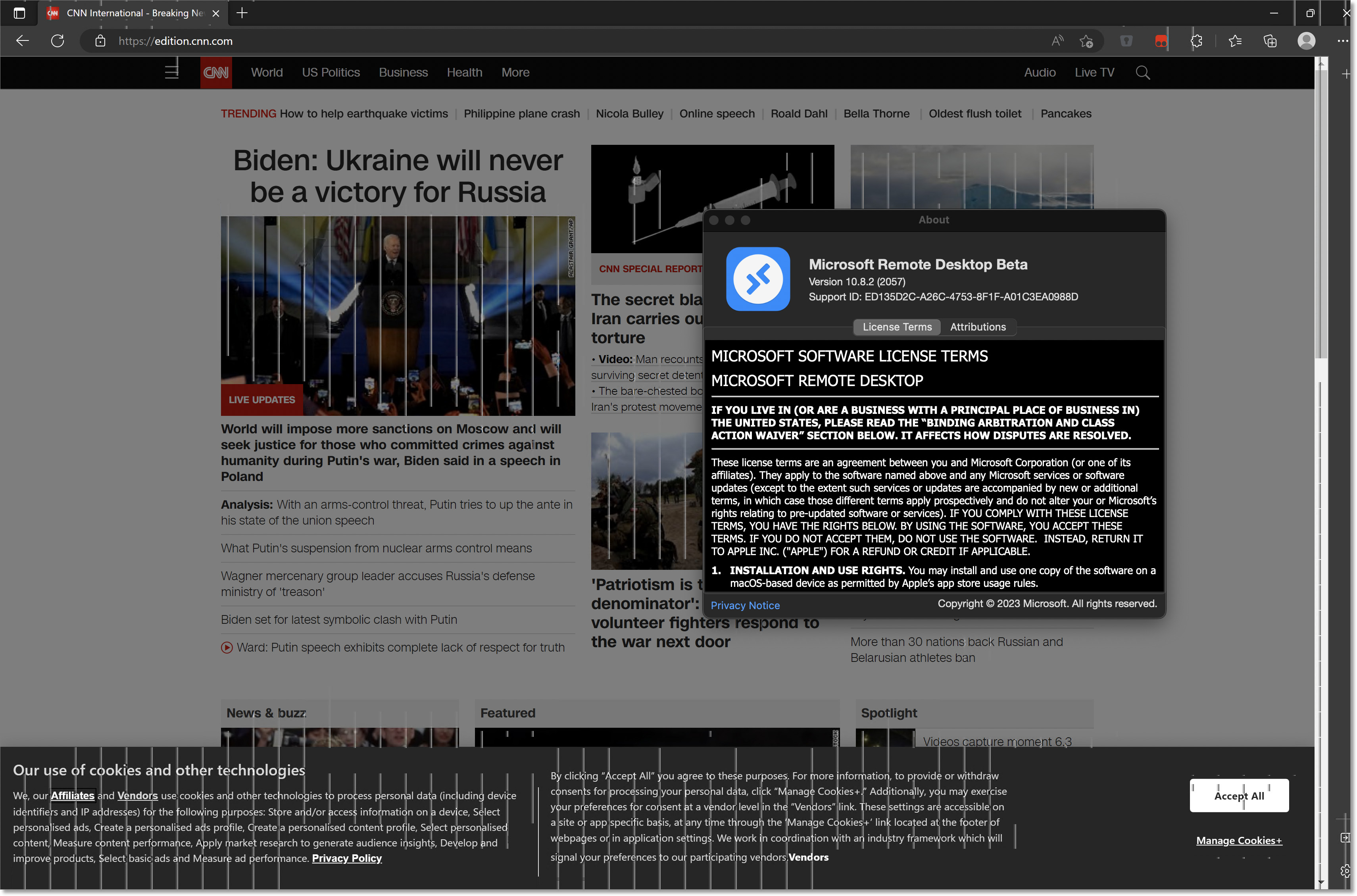Click the page vertical scrollbar thumb
Viewport: 1357px width, 896px height.
pyautogui.click(x=1320, y=214)
